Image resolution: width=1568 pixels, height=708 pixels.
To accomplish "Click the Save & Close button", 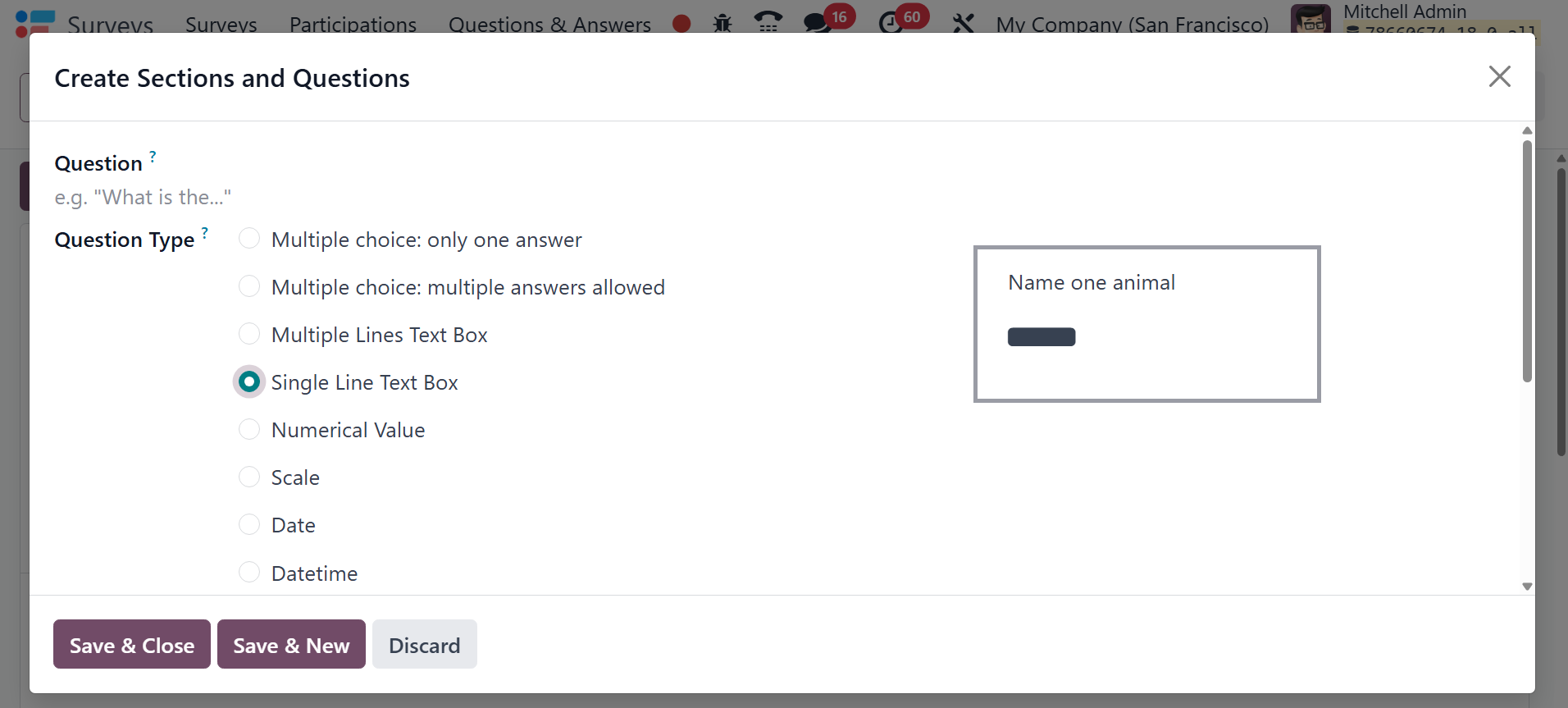I will click(132, 645).
